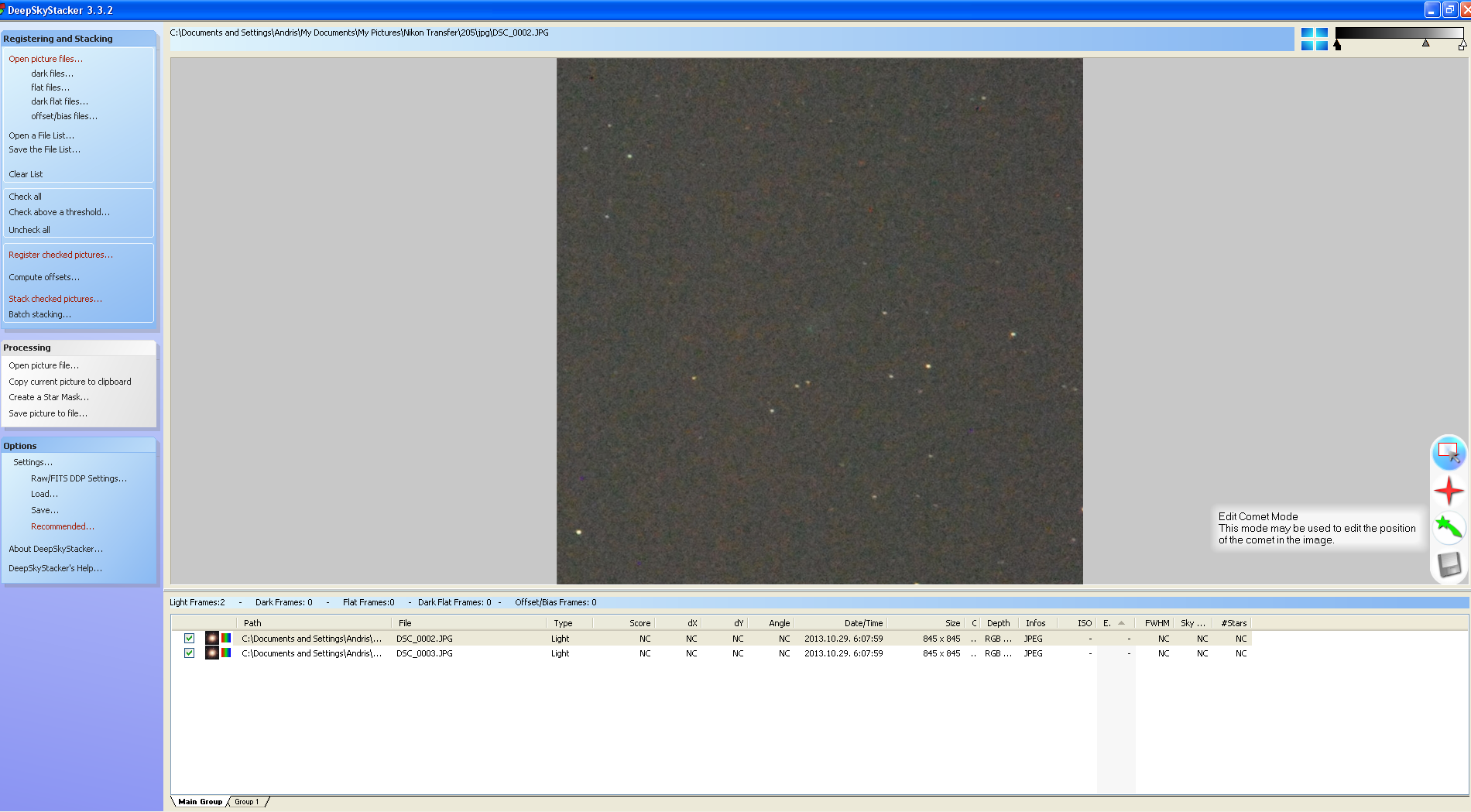
Task: Save the File List
Action: point(45,149)
